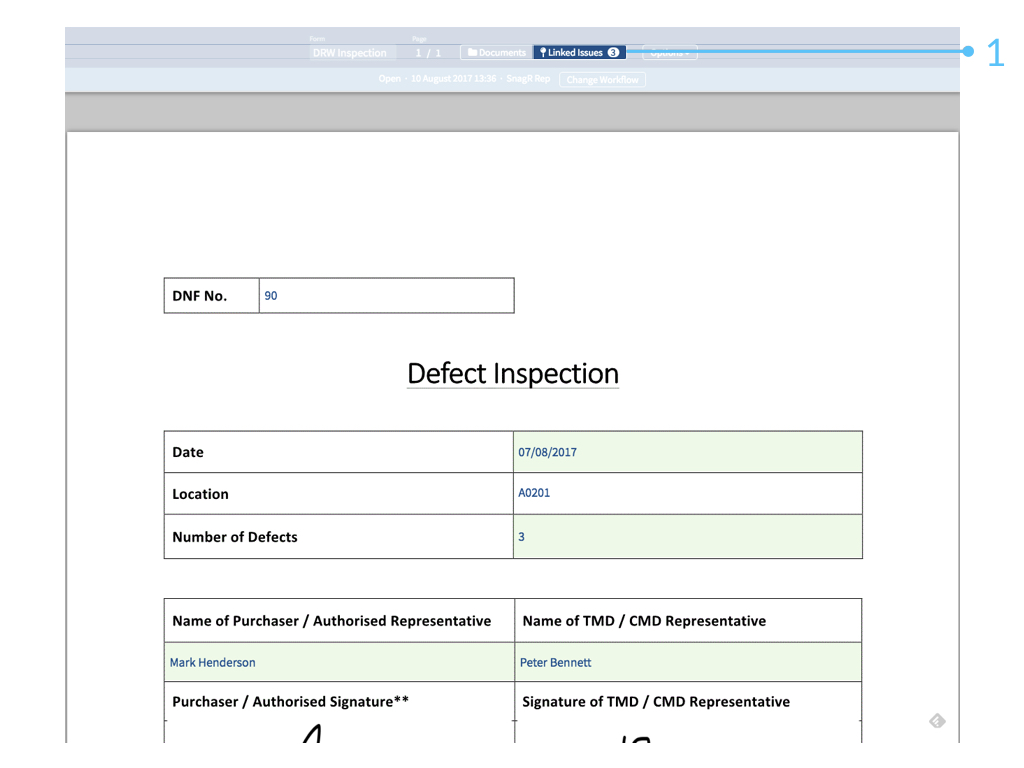Click the Peter Bennett name field
Image resolution: width=1024 pixels, height=768 pixels.
pos(688,662)
